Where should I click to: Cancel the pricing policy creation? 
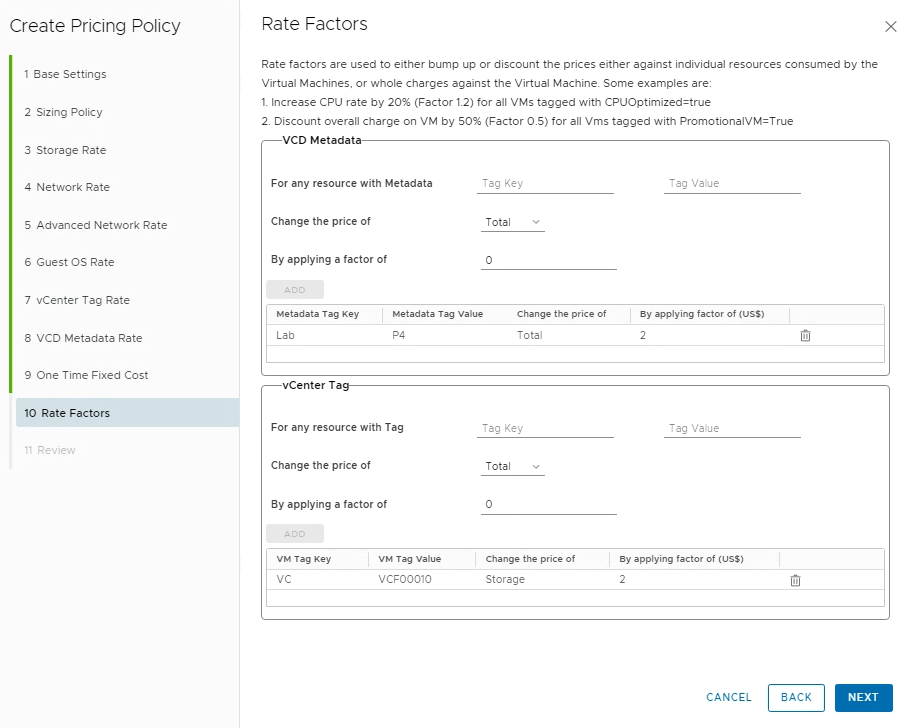728,698
